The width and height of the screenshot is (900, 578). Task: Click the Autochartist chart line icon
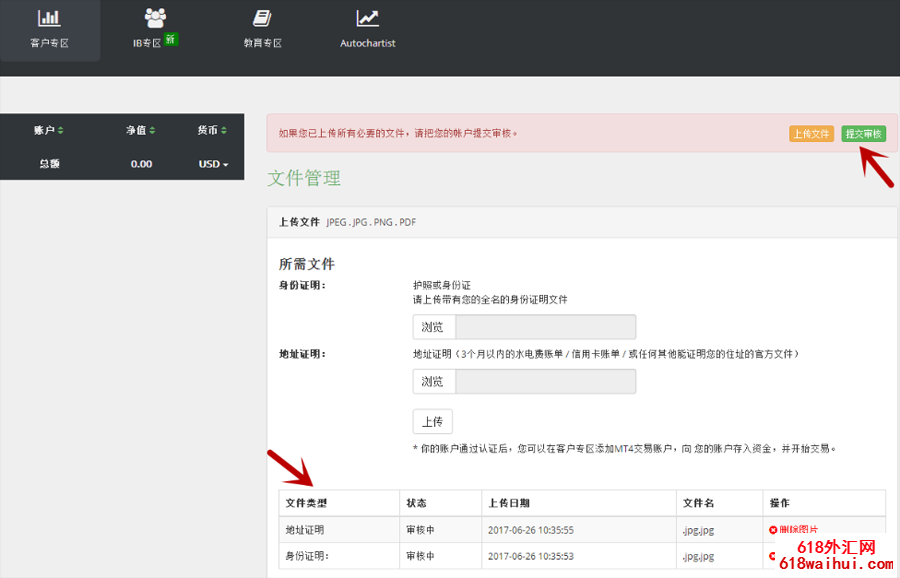(x=367, y=18)
